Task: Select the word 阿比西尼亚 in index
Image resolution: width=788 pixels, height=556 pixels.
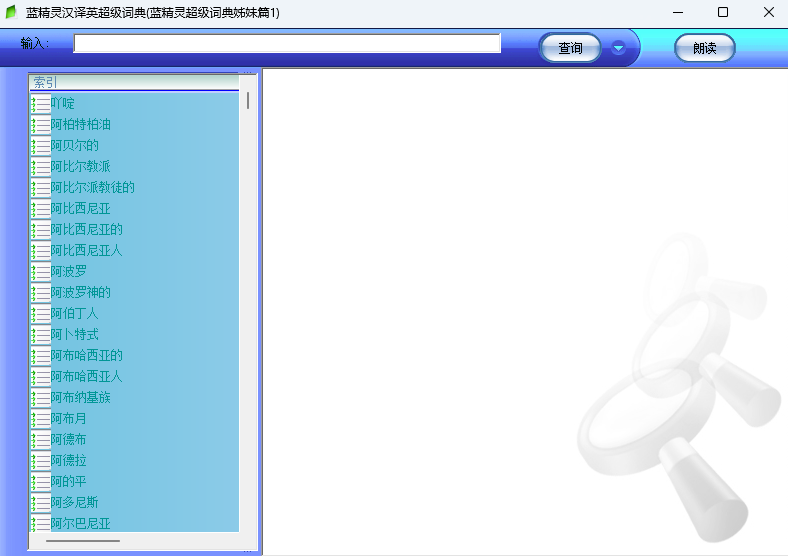Action: pos(80,209)
